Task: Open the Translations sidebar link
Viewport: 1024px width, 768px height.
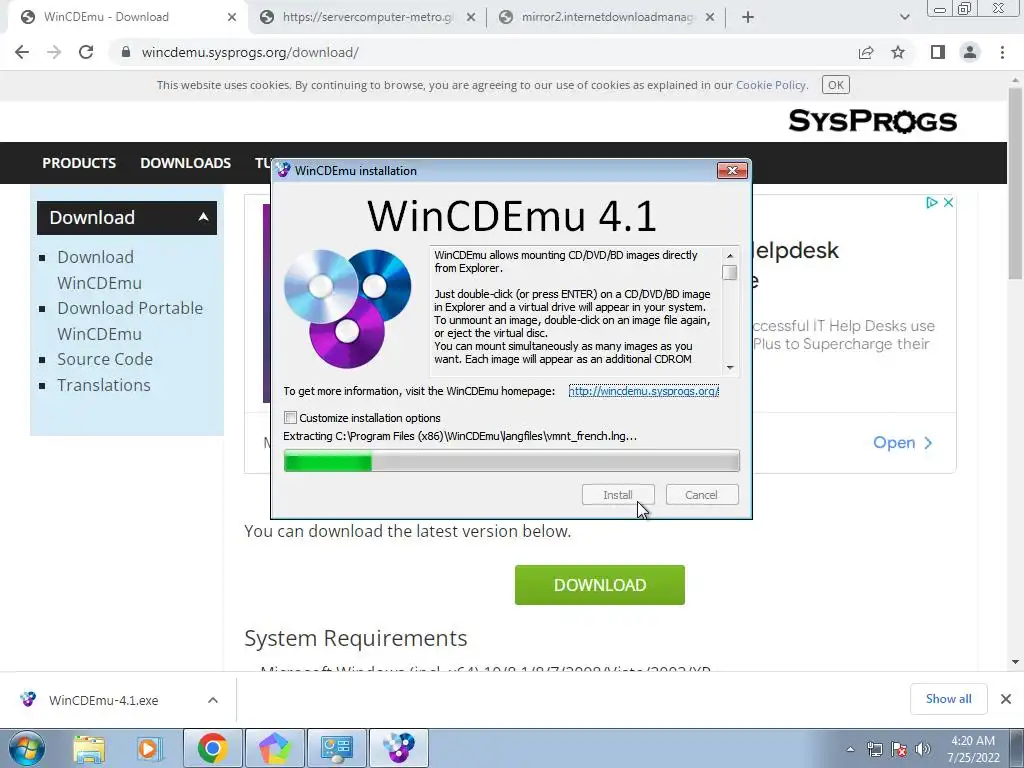Action: (104, 385)
